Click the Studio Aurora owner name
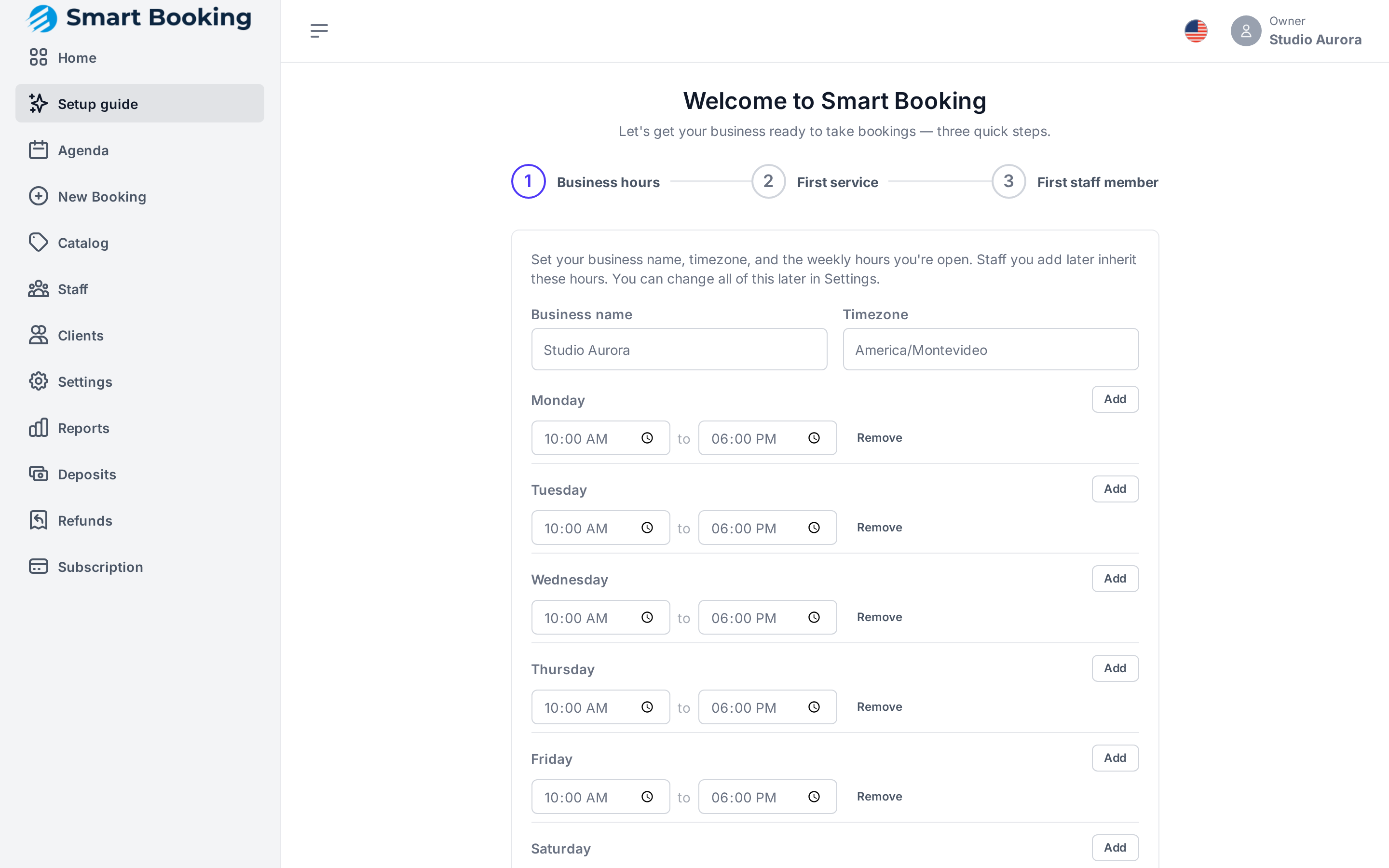 [x=1315, y=40]
